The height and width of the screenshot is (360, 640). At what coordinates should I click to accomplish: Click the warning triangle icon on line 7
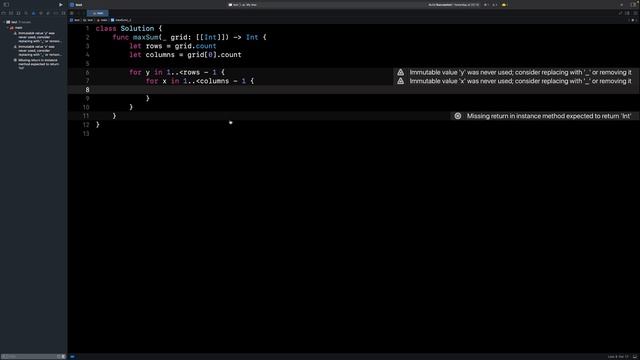pyautogui.click(x=400, y=81)
